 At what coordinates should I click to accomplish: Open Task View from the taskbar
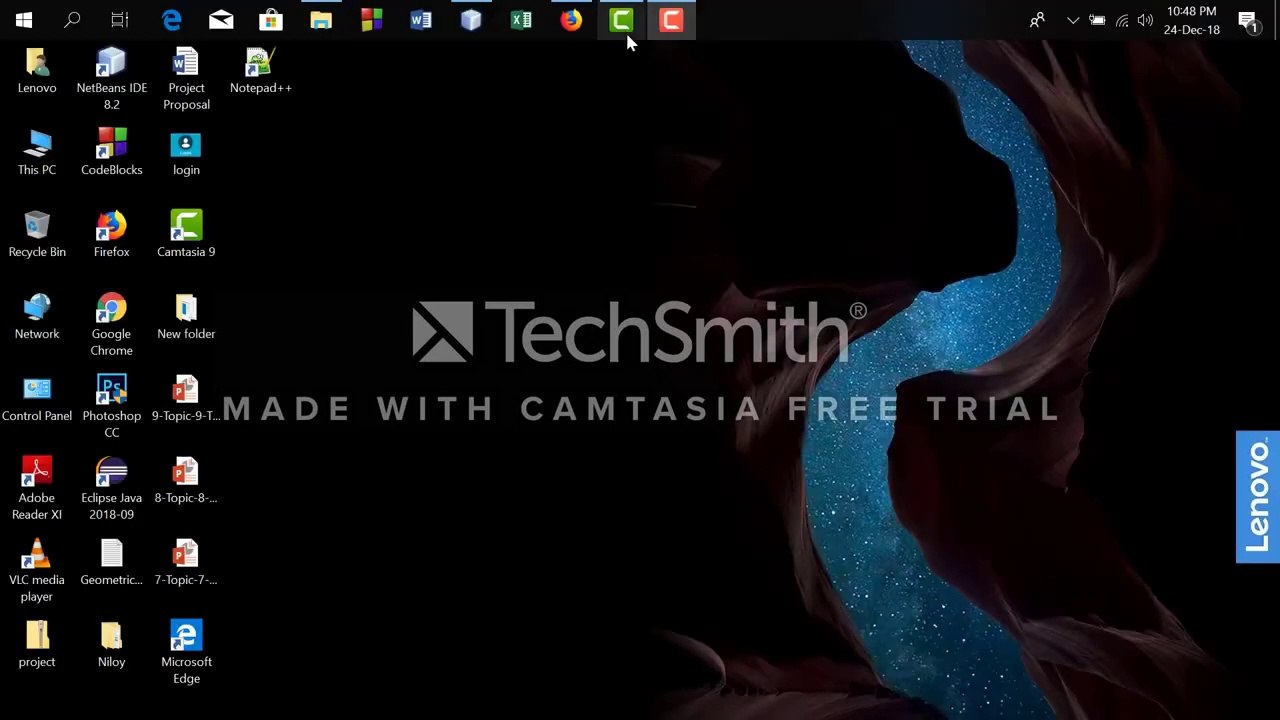(x=120, y=20)
